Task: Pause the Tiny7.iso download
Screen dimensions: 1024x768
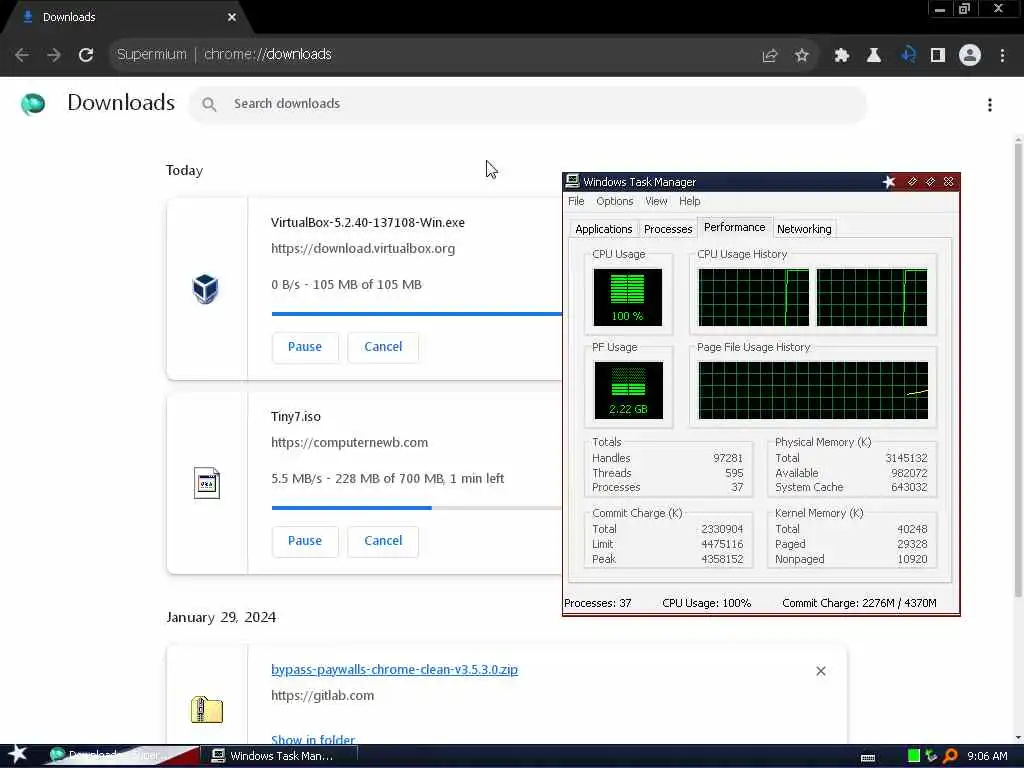Action: 305,541
